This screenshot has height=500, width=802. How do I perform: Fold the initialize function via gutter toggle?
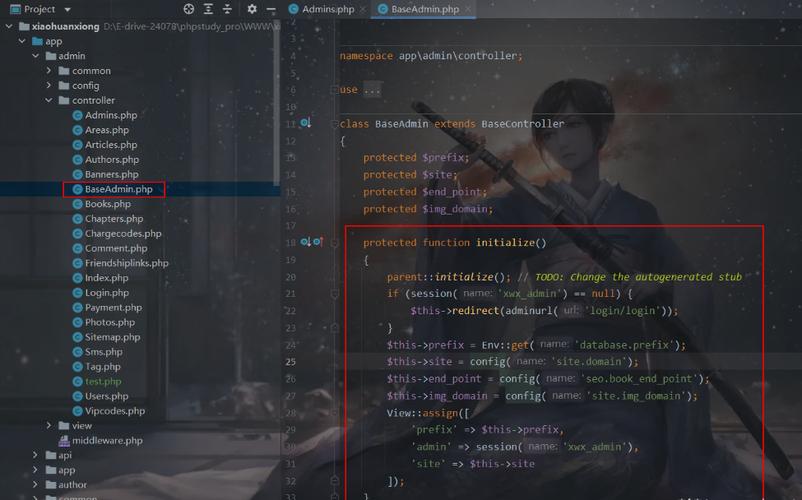tap(335, 242)
